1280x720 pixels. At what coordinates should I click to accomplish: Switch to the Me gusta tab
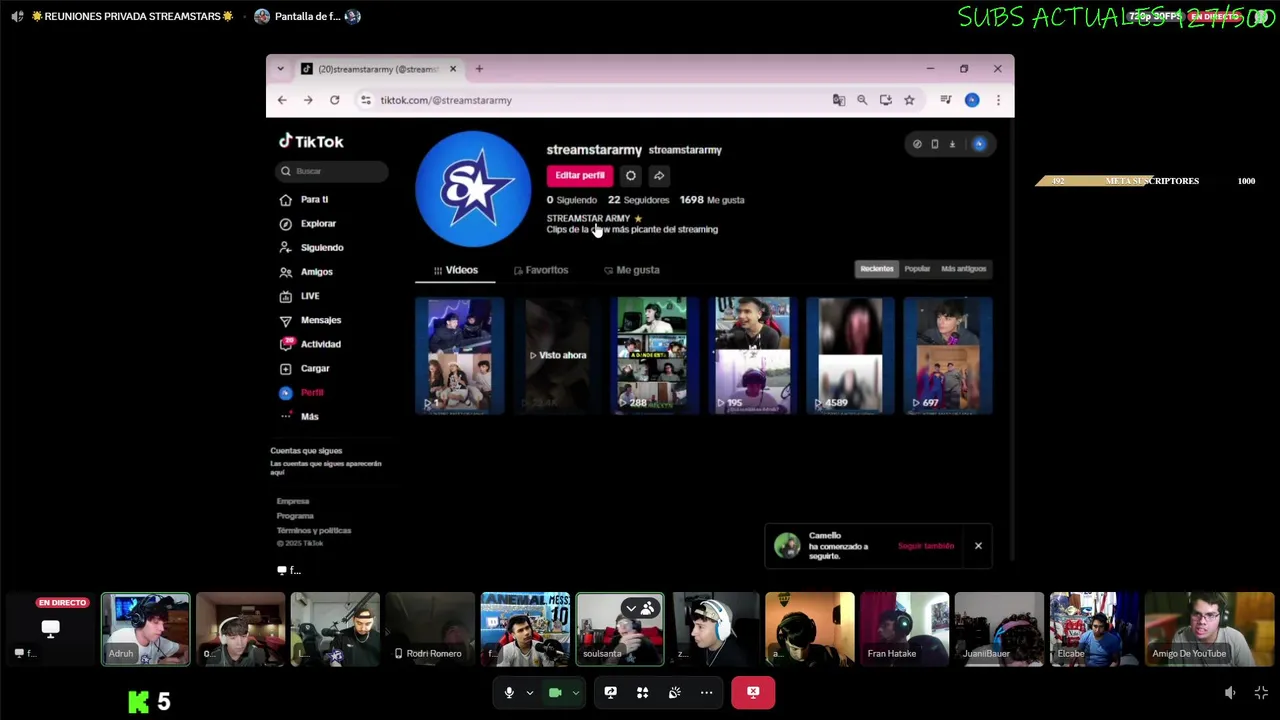coord(632,270)
